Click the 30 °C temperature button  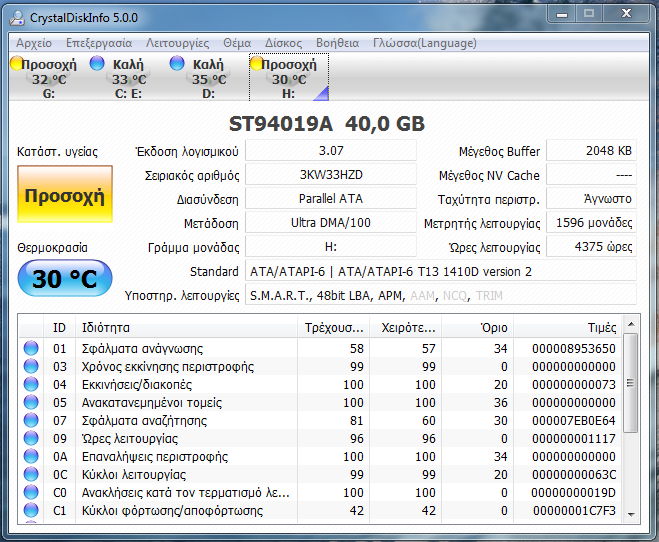click(65, 278)
